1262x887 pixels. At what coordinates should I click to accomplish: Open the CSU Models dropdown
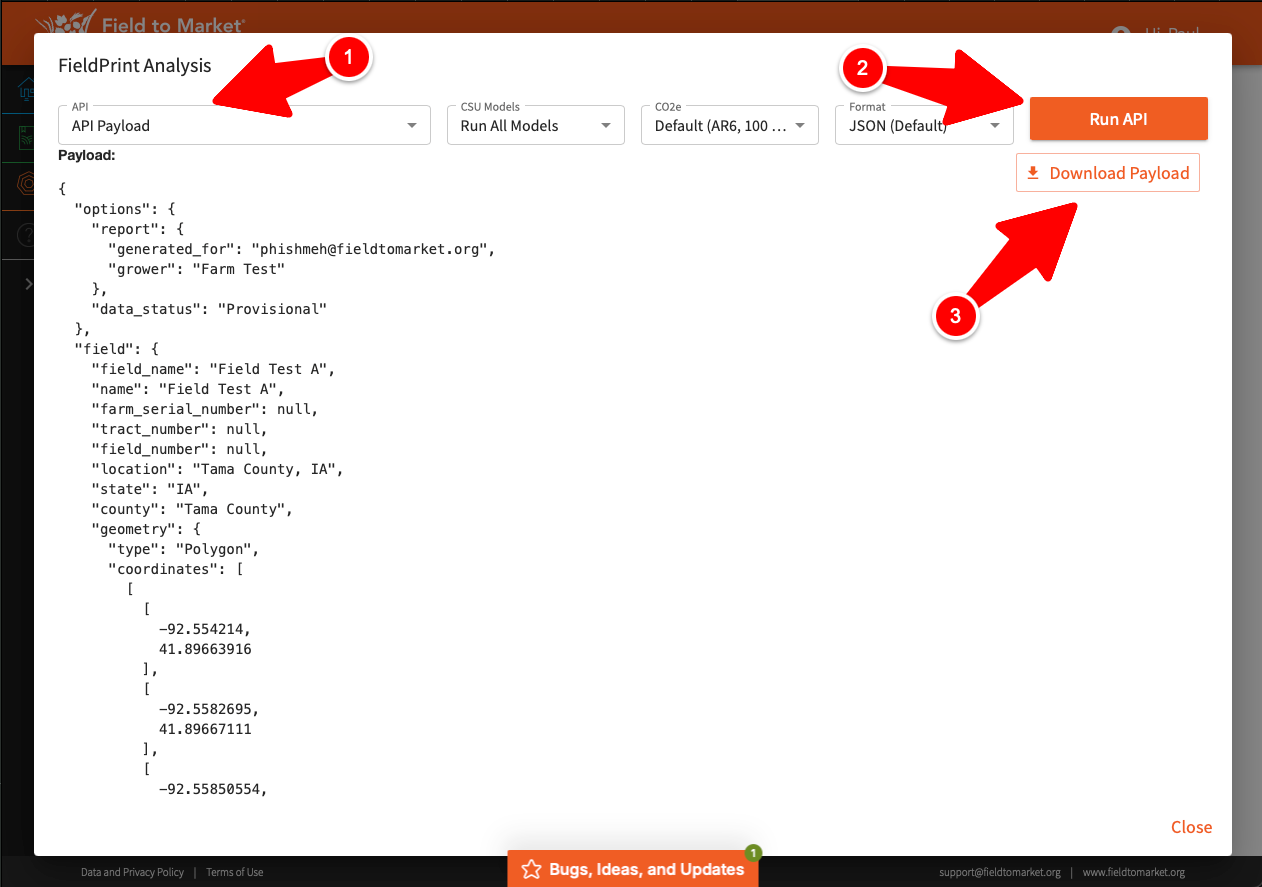point(535,126)
